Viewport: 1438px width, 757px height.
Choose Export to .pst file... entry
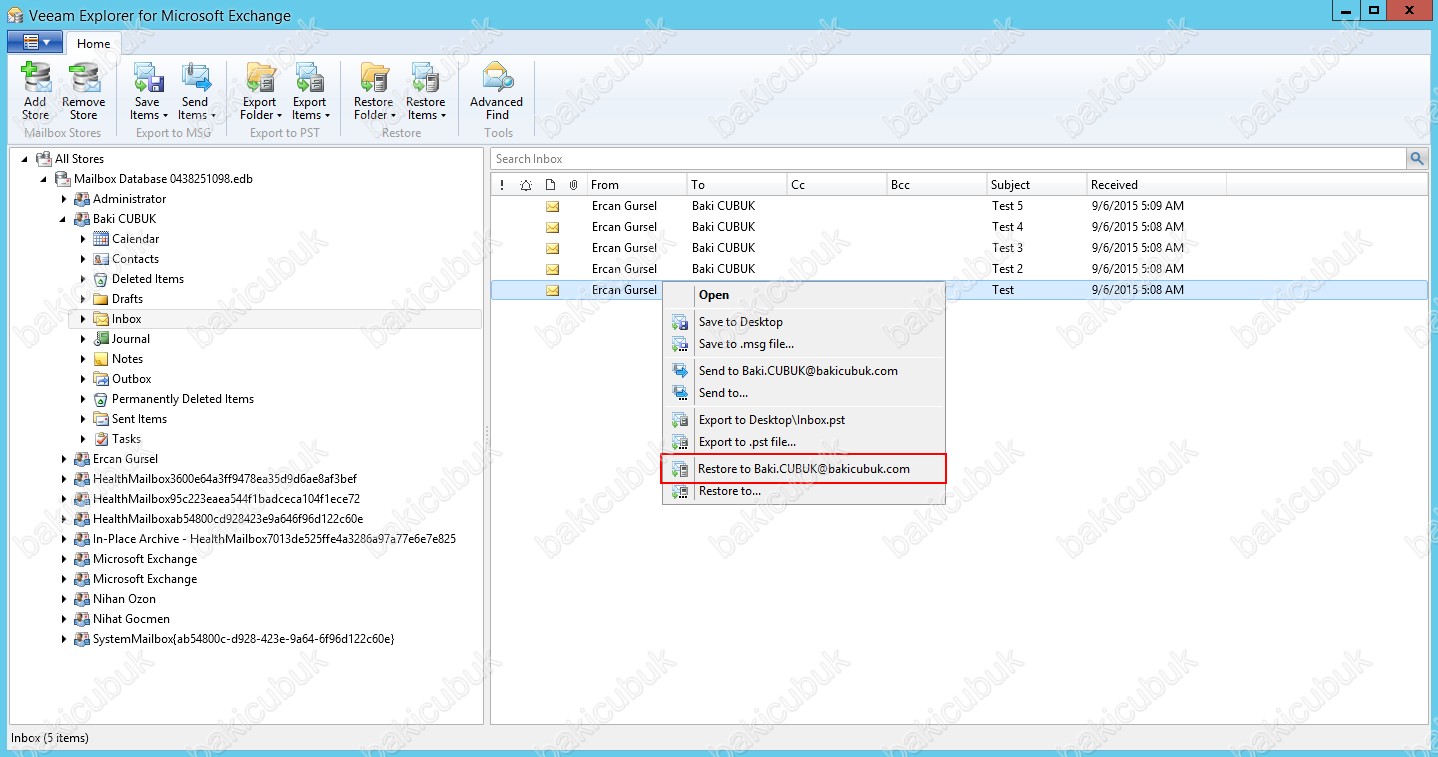[804, 442]
